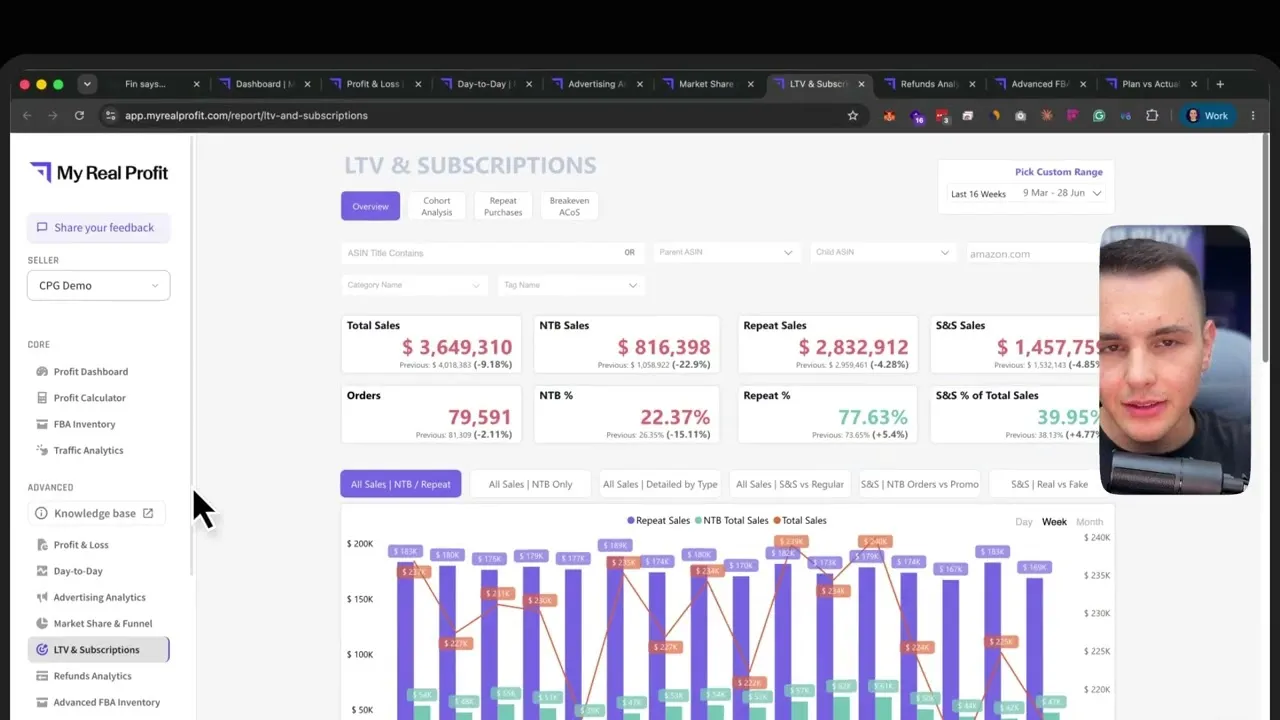This screenshot has width=1280, height=720.
Task: Set chart granularity to Month
Action: [x=1090, y=522]
